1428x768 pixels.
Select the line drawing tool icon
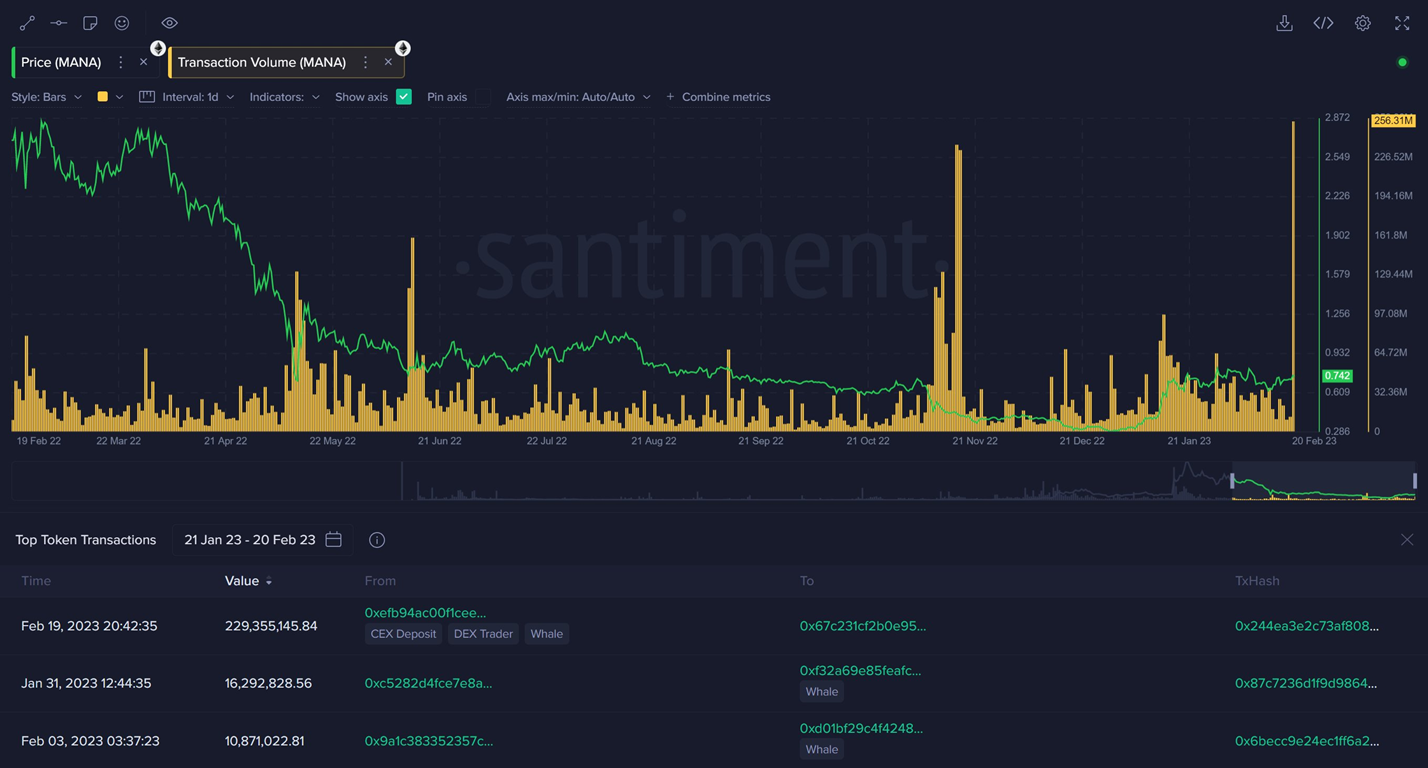point(27,23)
